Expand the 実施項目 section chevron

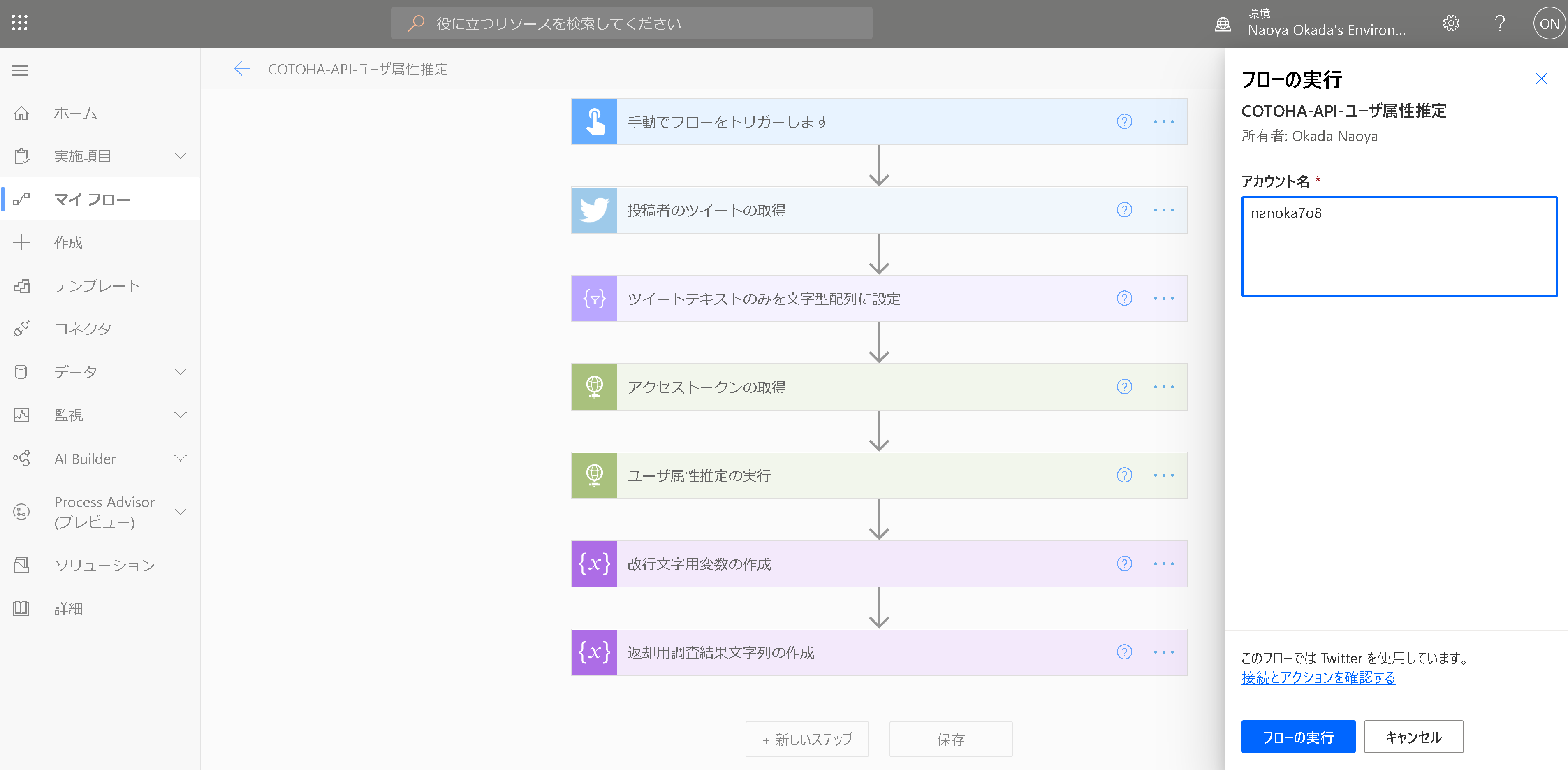click(x=180, y=156)
